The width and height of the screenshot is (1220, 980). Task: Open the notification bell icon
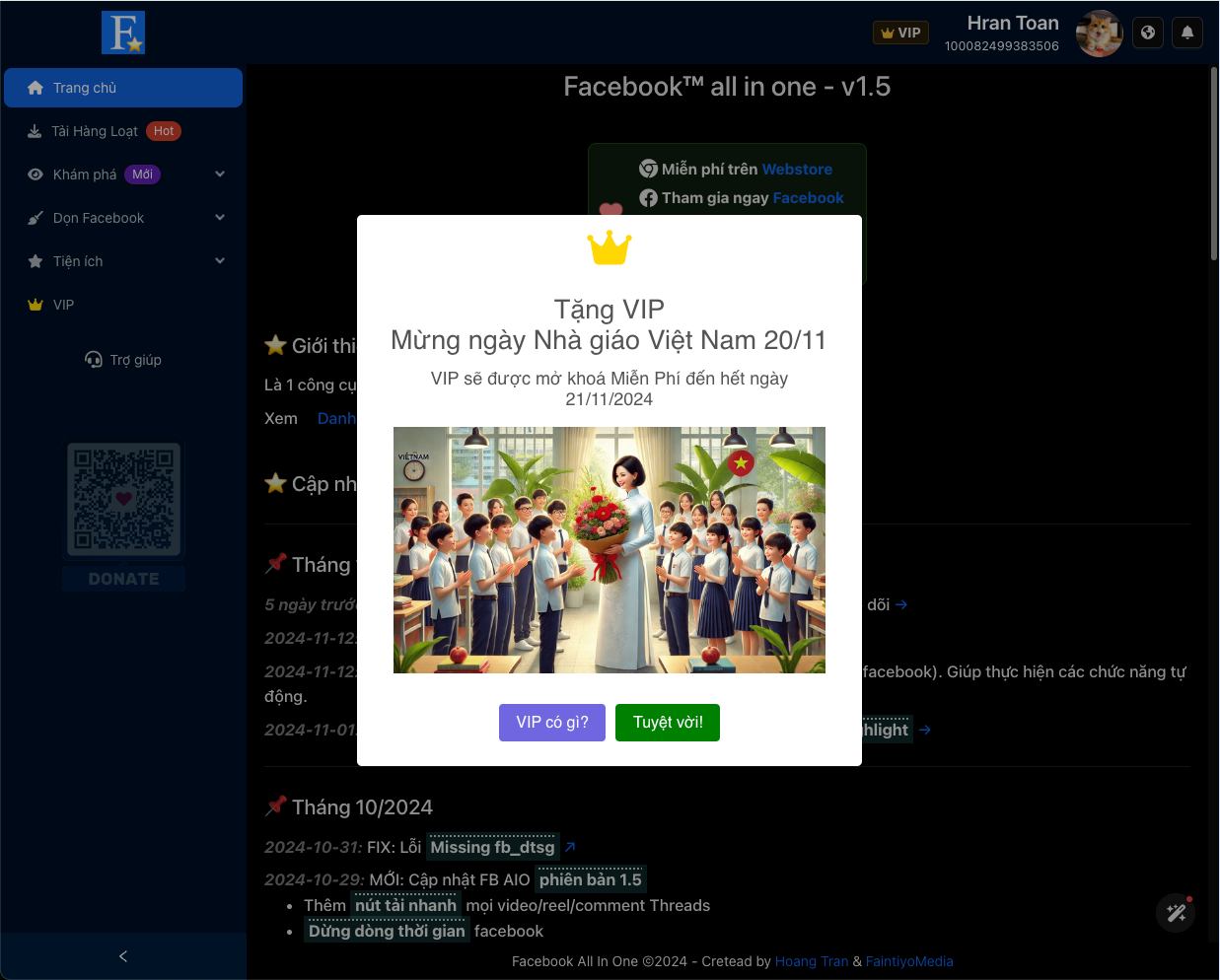tap(1187, 33)
